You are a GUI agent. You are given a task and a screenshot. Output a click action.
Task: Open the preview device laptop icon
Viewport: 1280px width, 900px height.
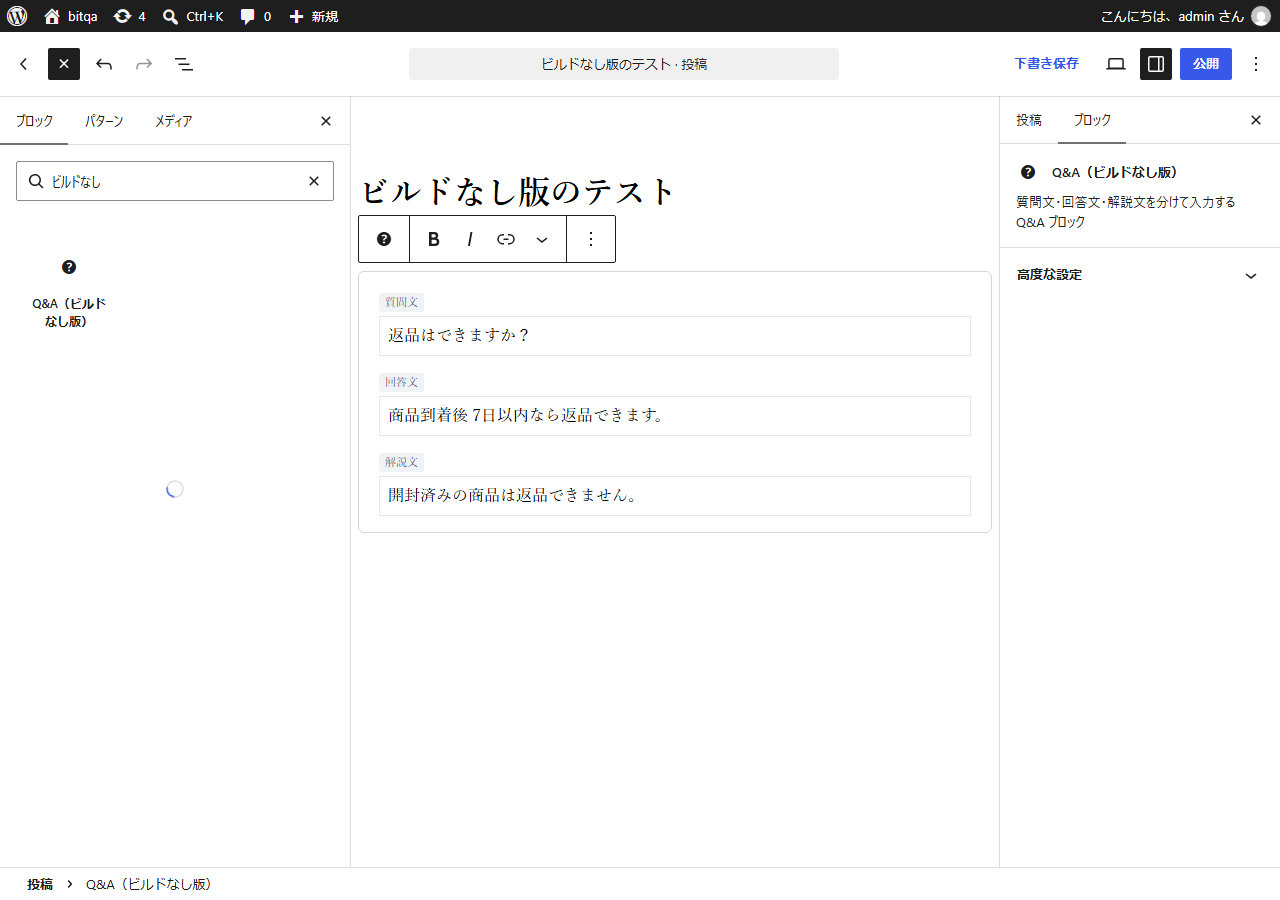(x=1116, y=64)
